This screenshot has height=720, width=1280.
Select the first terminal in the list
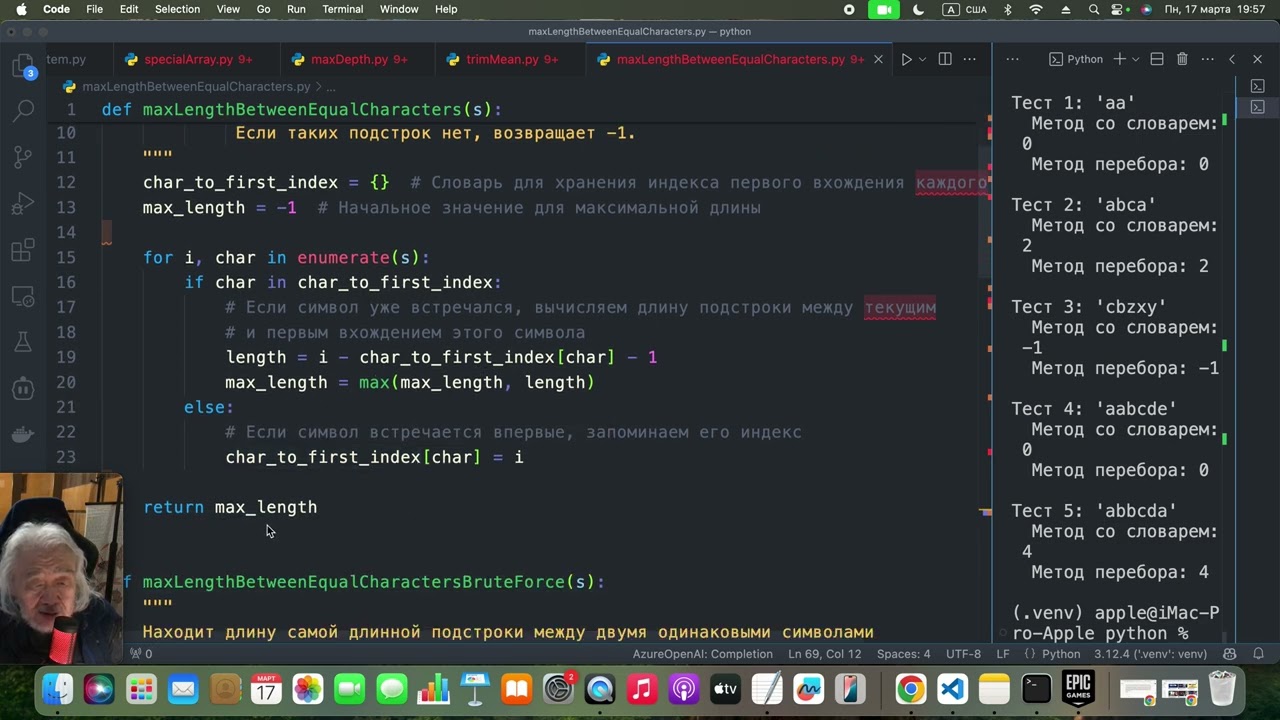coord(1258,86)
